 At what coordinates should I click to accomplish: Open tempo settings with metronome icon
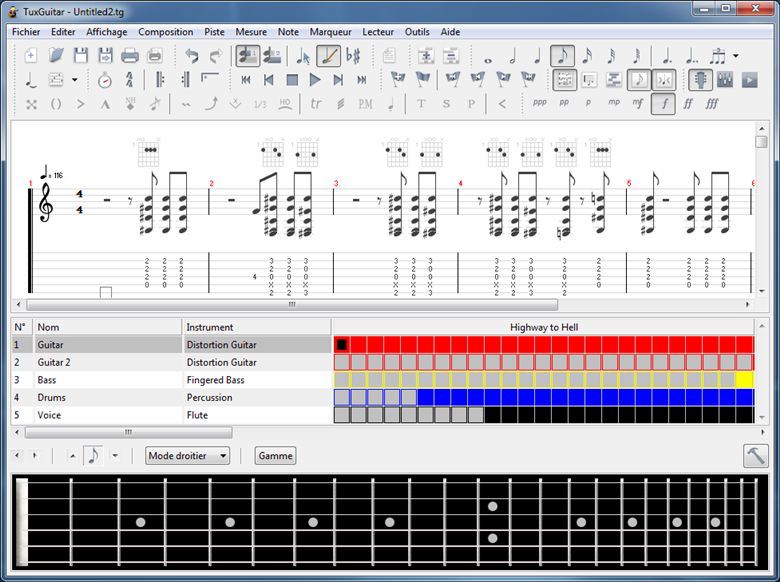(104, 80)
